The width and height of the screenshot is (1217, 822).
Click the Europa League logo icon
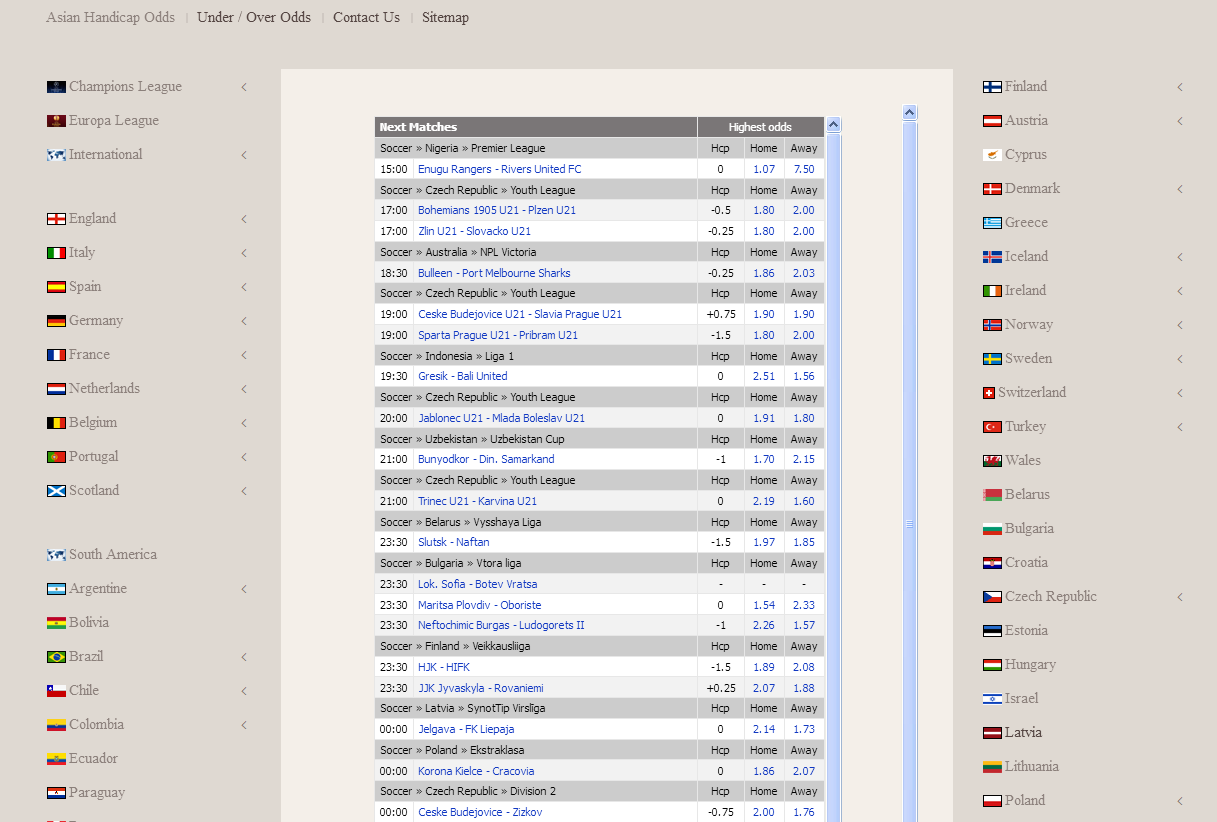coord(56,121)
